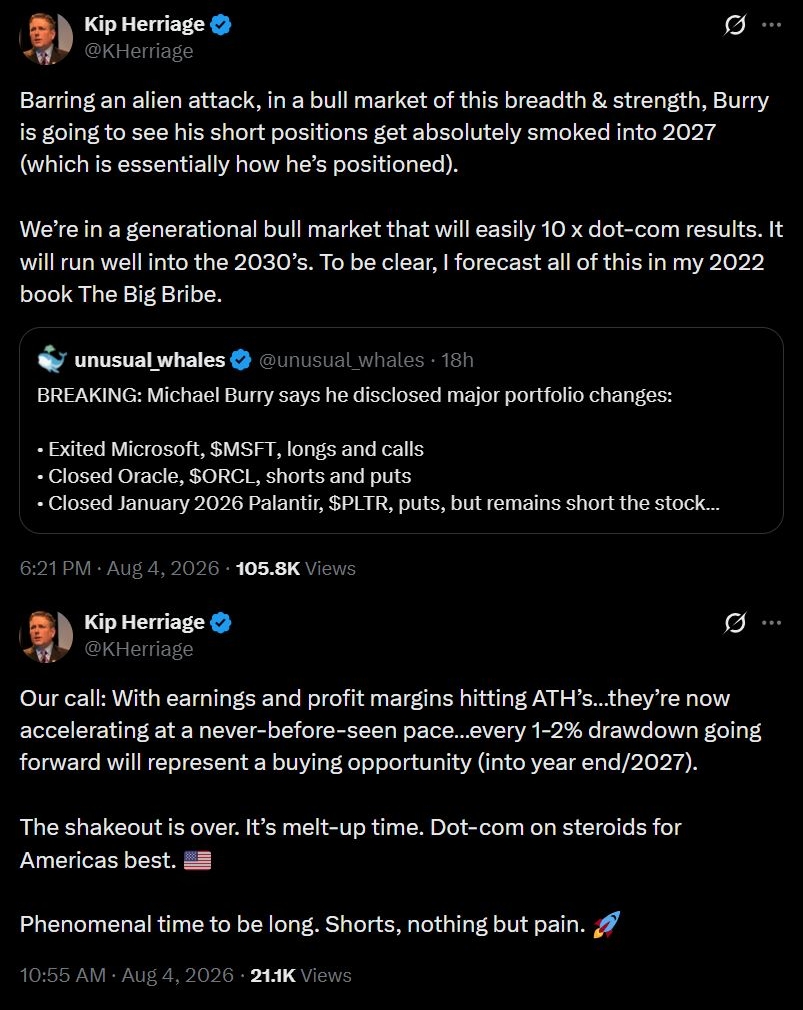This screenshot has width=803, height=1010.
Task: Open the @KHerriage handle on the first tweet
Action: (138, 51)
